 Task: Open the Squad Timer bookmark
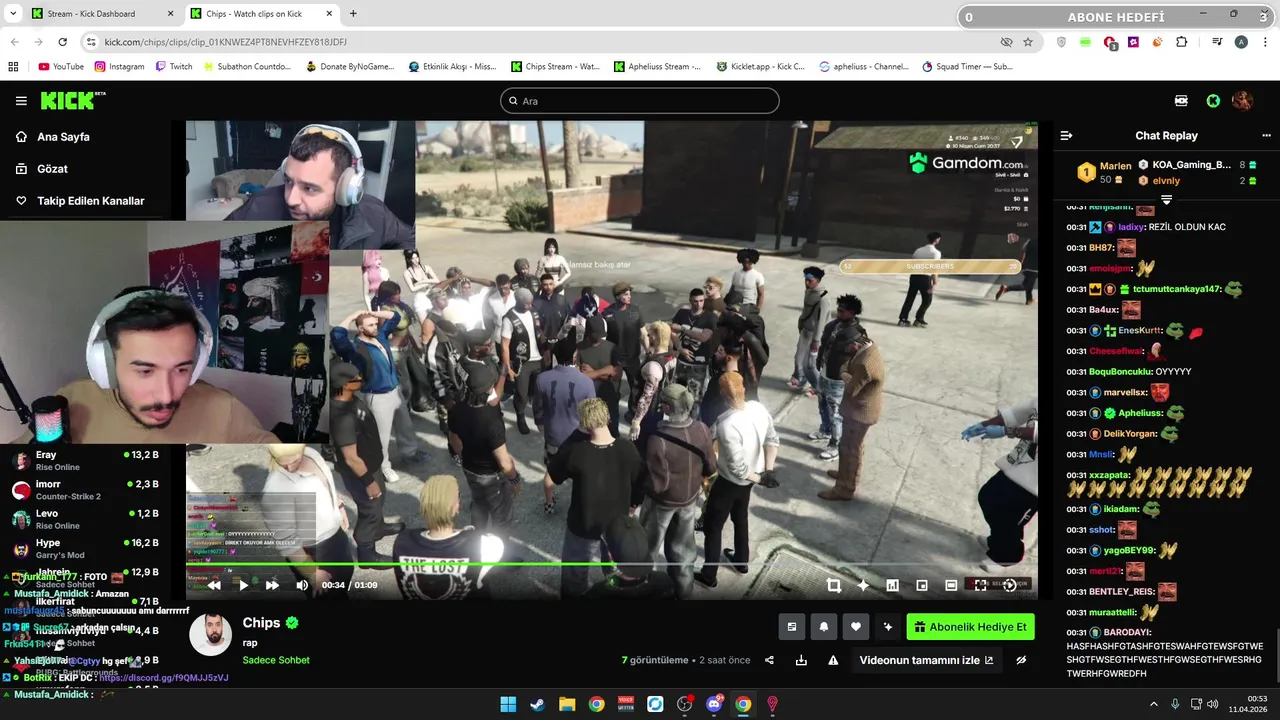click(x=967, y=67)
